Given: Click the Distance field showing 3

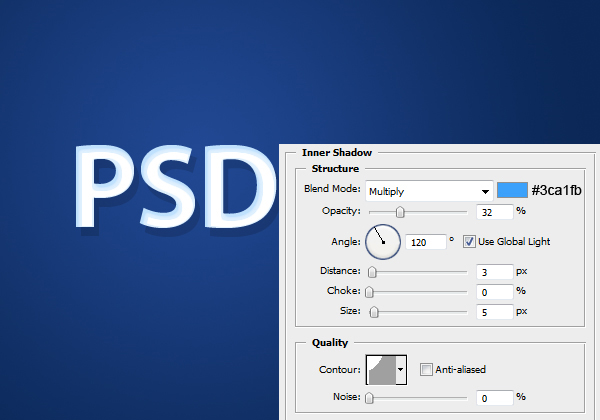Looking at the screenshot, I should [494, 272].
